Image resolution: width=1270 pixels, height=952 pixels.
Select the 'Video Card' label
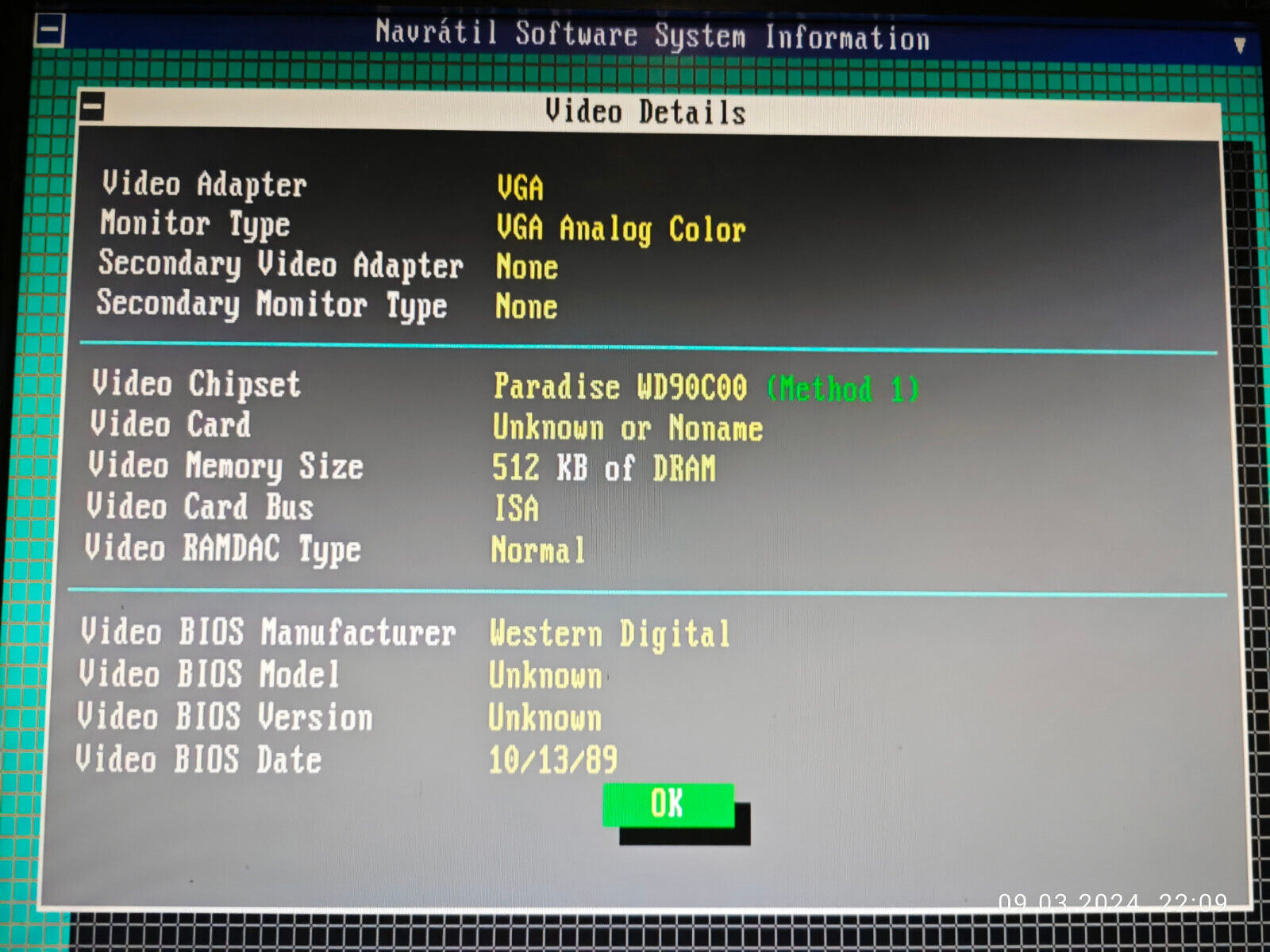pyautogui.click(x=170, y=424)
